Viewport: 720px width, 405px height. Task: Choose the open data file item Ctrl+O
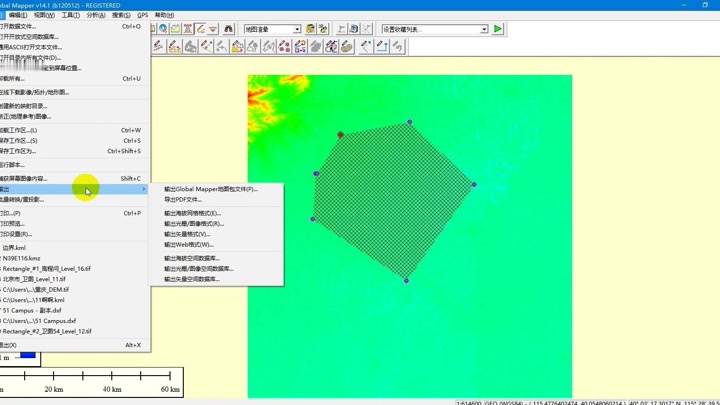73,26
